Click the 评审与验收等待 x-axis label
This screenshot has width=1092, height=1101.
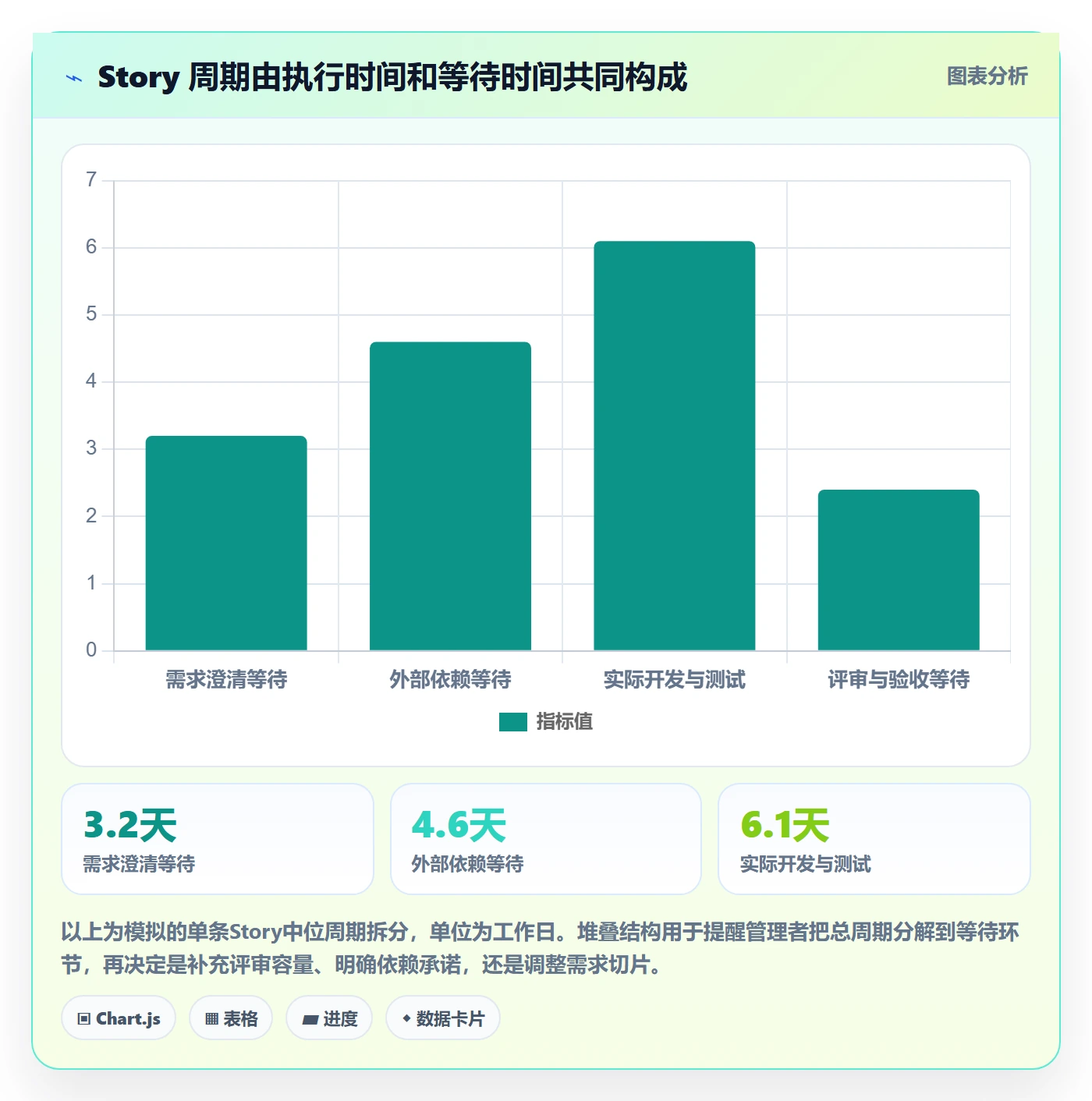(899, 680)
